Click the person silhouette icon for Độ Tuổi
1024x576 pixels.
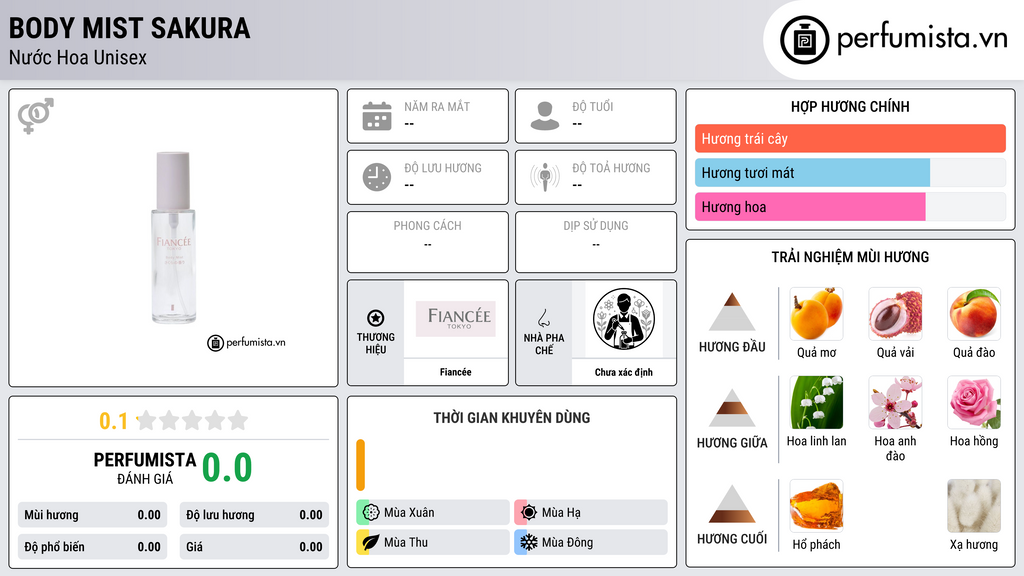click(x=545, y=116)
